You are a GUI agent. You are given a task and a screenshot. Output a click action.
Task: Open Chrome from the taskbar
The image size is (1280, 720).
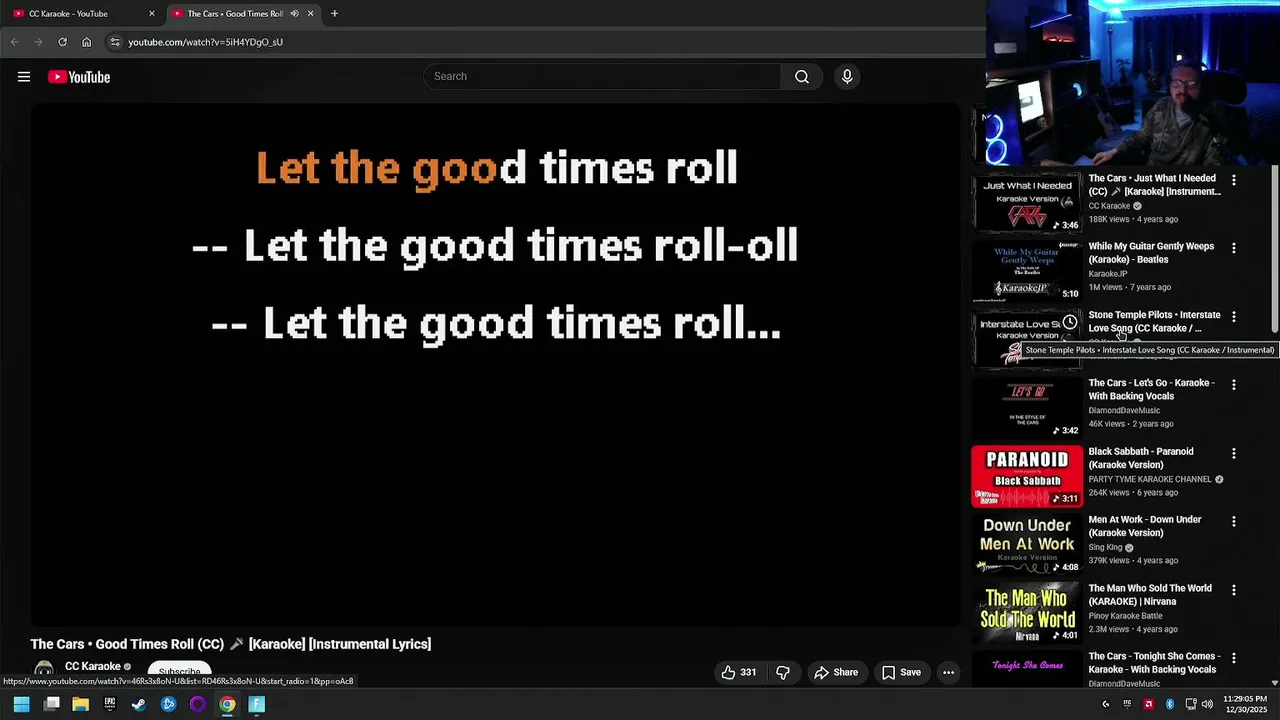pyautogui.click(x=227, y=704)
